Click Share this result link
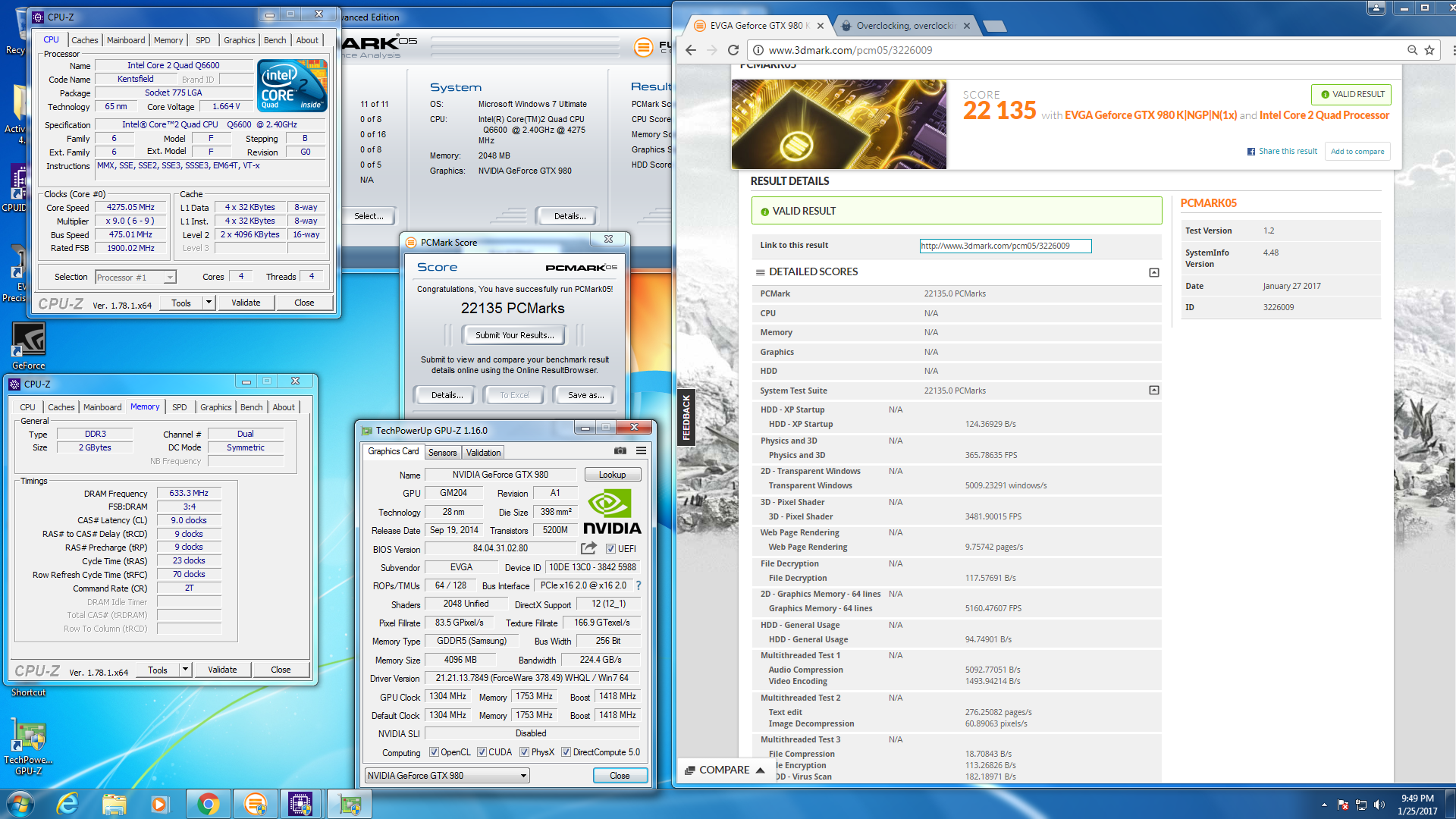 tap(1282, 152)
